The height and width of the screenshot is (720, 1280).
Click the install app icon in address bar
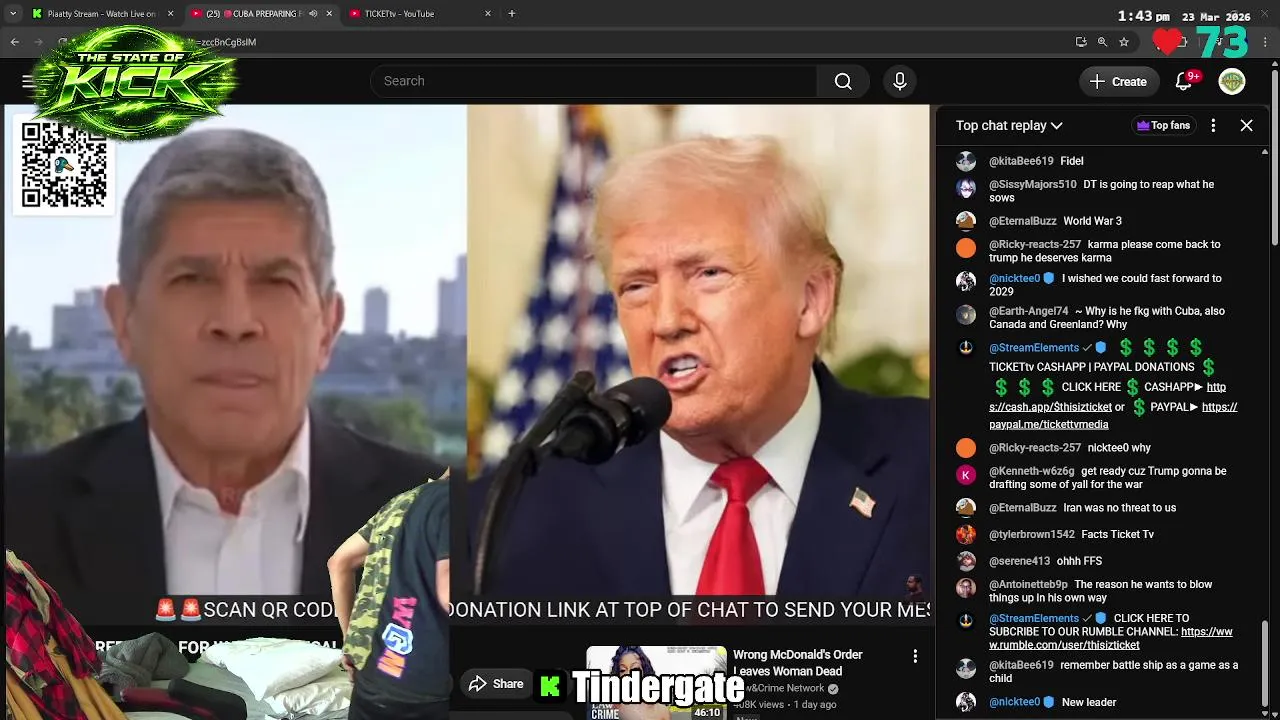coord(1081,42)
